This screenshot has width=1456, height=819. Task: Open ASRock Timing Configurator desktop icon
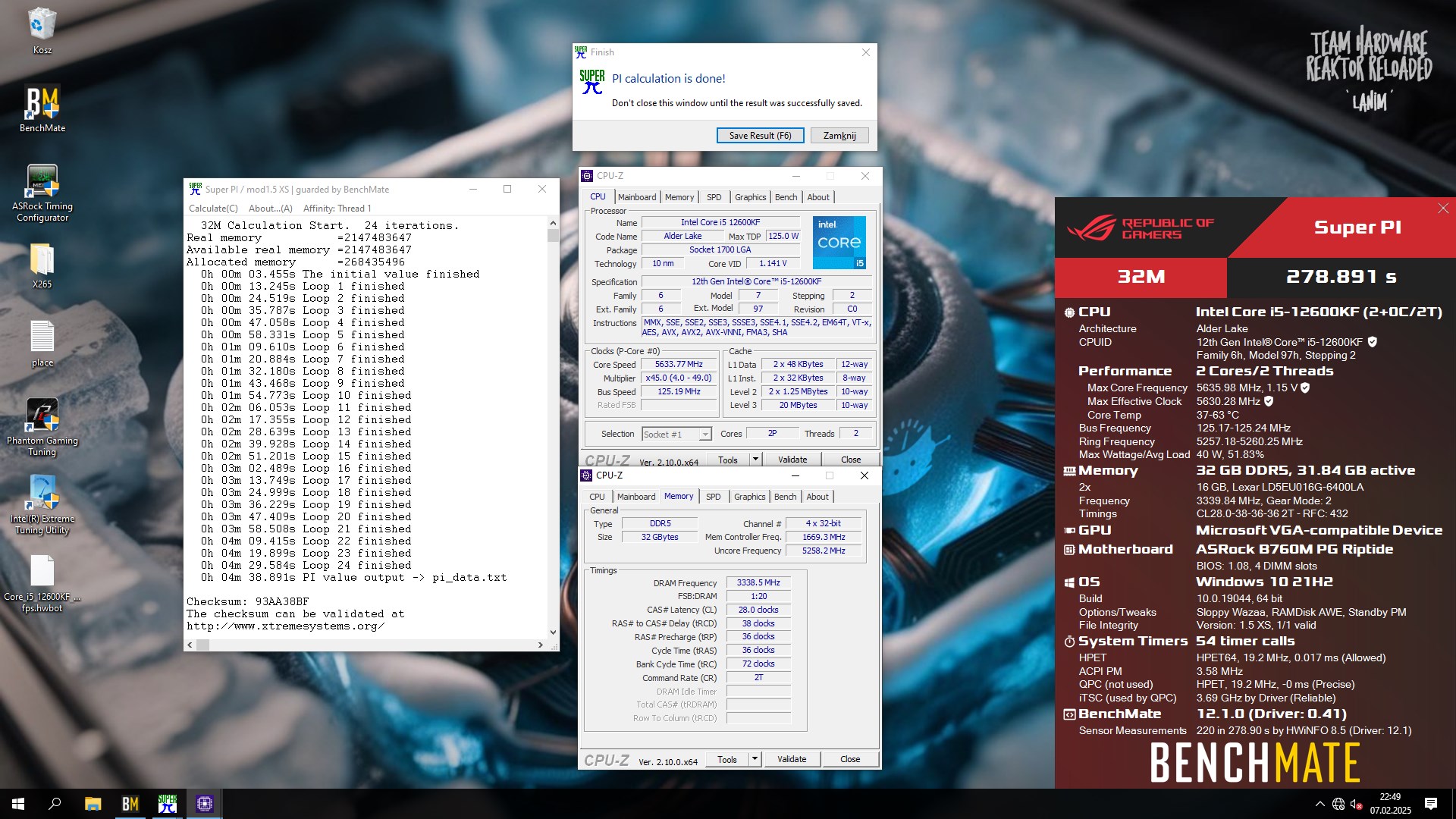click(x=42, y=193)
